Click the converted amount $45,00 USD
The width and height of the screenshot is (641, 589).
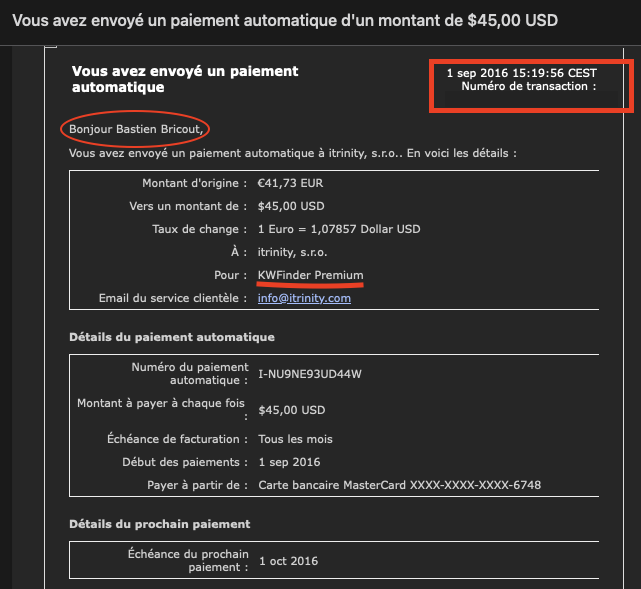(x=291, y=206)
